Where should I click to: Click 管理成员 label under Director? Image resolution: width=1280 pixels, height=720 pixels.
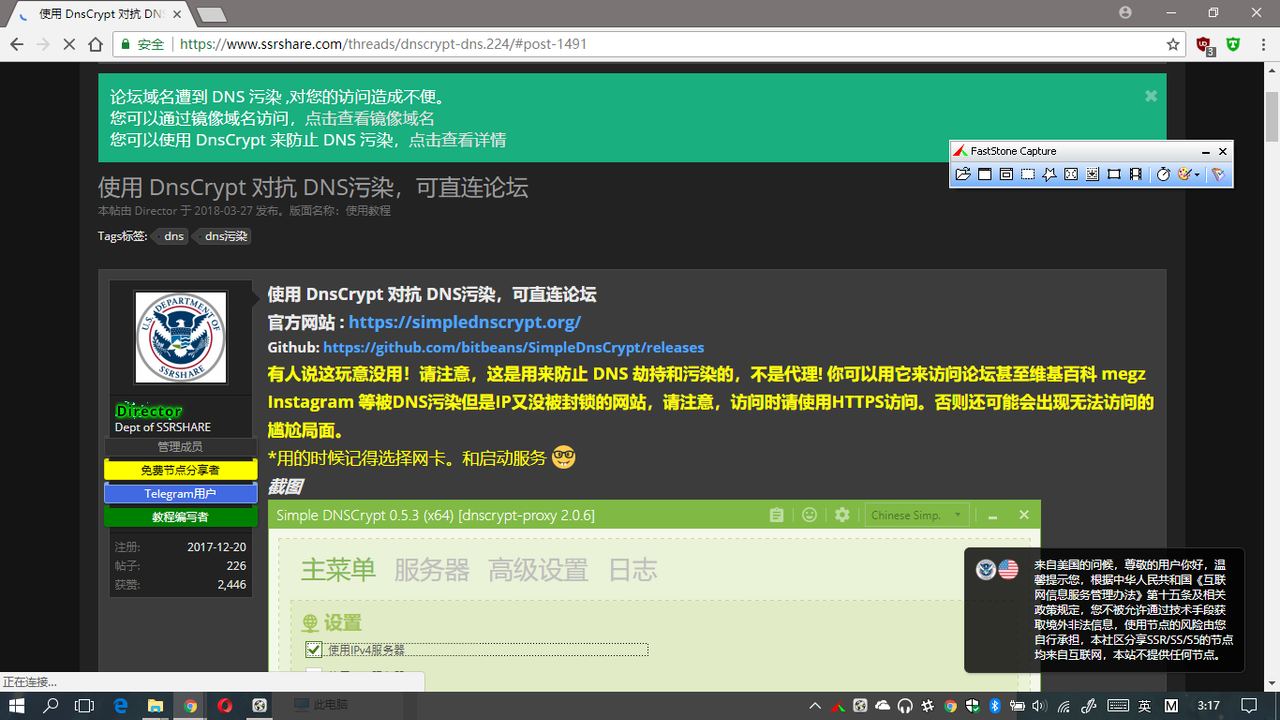coord(180,447)
